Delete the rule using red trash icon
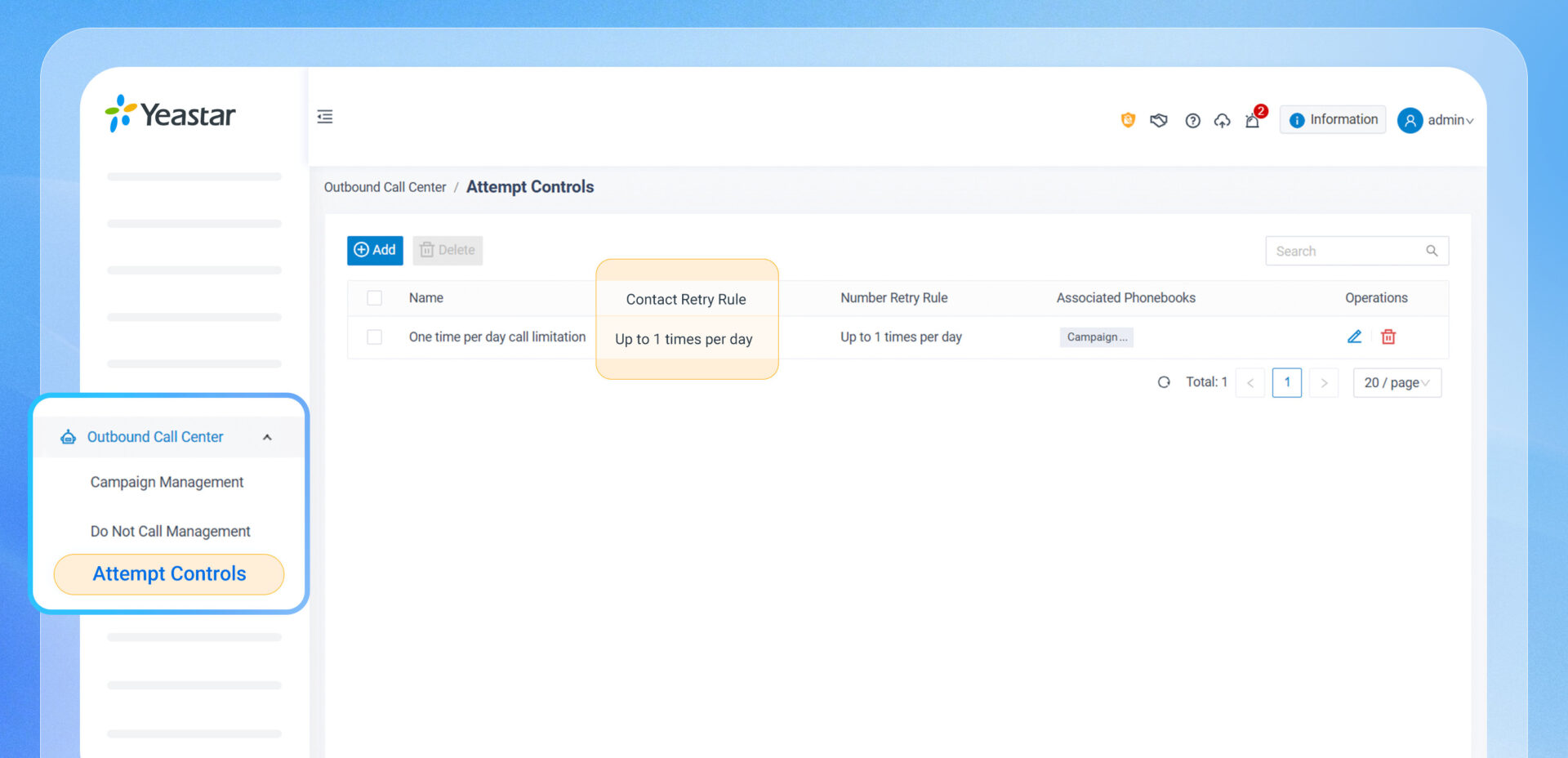Viewport: 1568px width, 758px height. point(1388,337)
